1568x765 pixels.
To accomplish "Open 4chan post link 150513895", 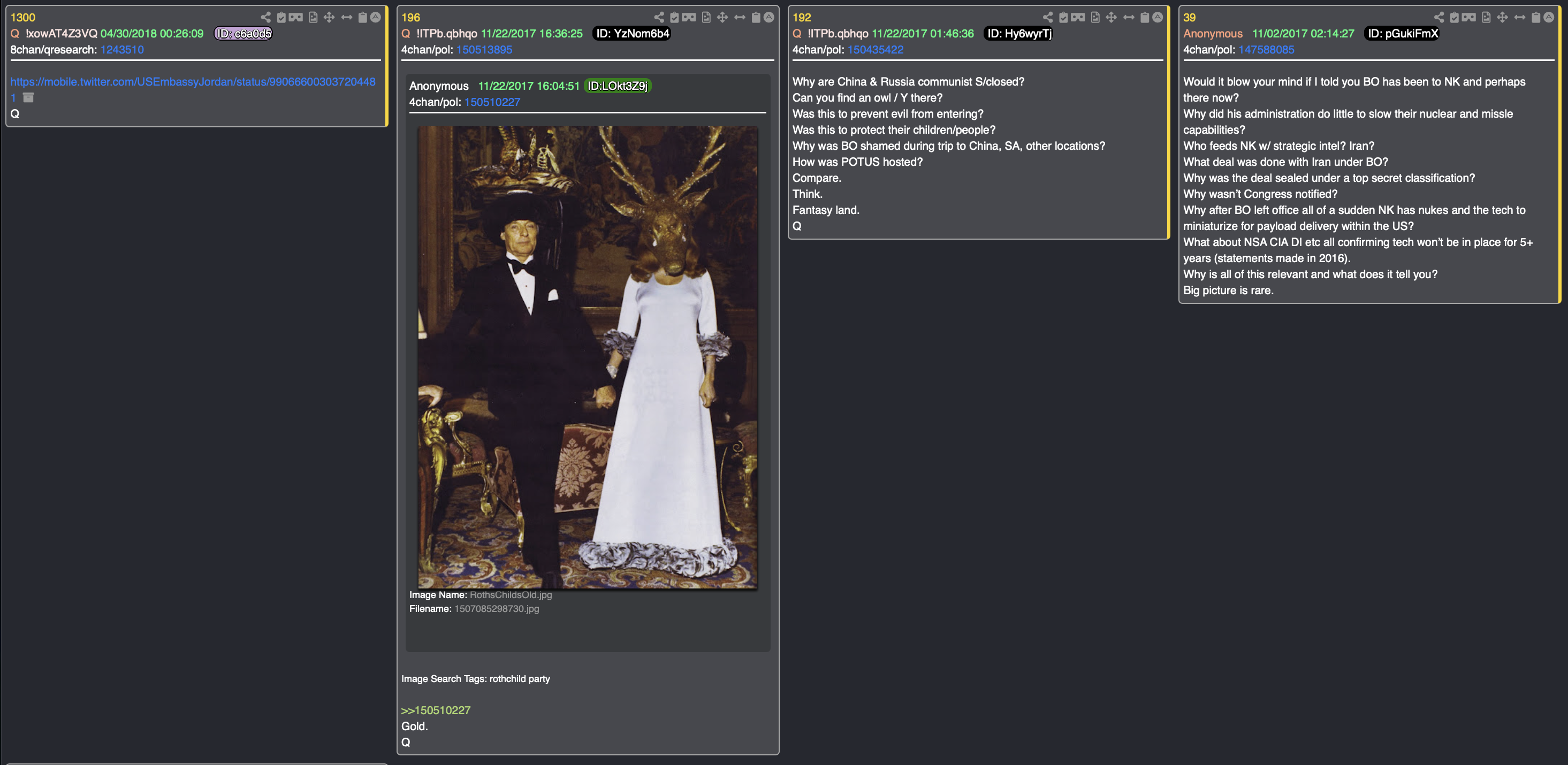I will (484, 50).
